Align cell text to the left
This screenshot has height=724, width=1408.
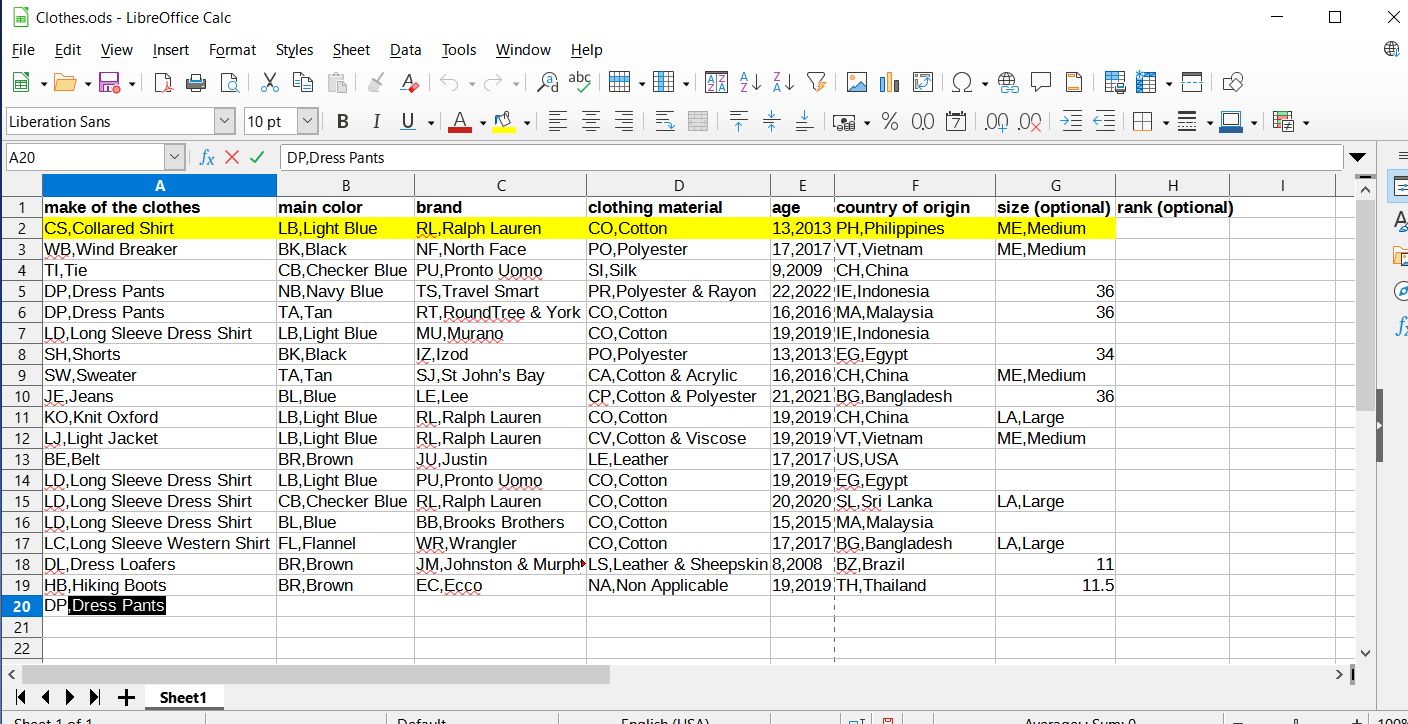pyautogui.click(x=558, y=122)
